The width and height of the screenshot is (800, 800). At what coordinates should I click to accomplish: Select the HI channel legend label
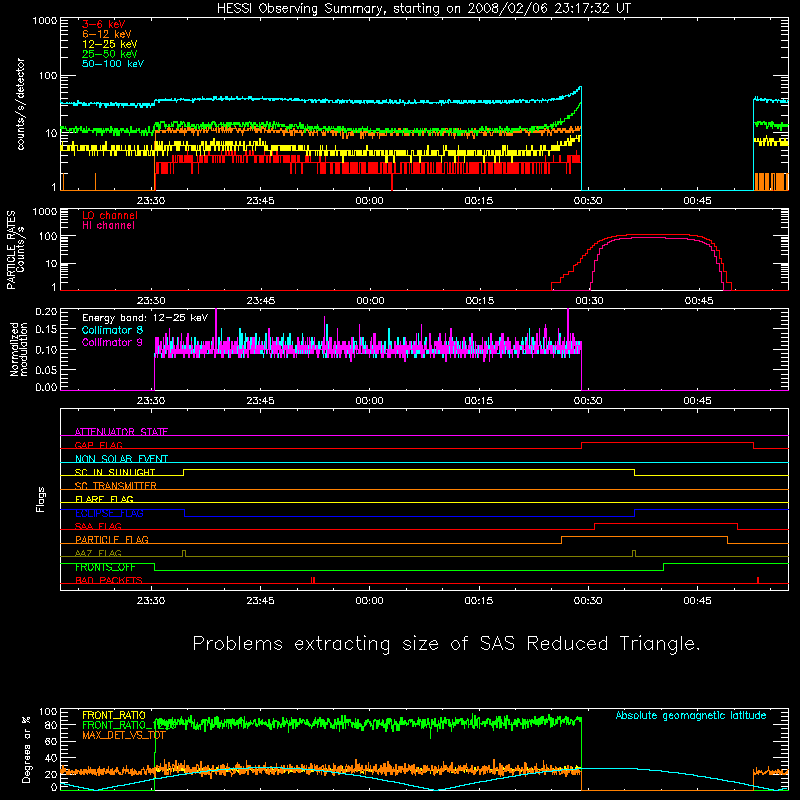109,226
